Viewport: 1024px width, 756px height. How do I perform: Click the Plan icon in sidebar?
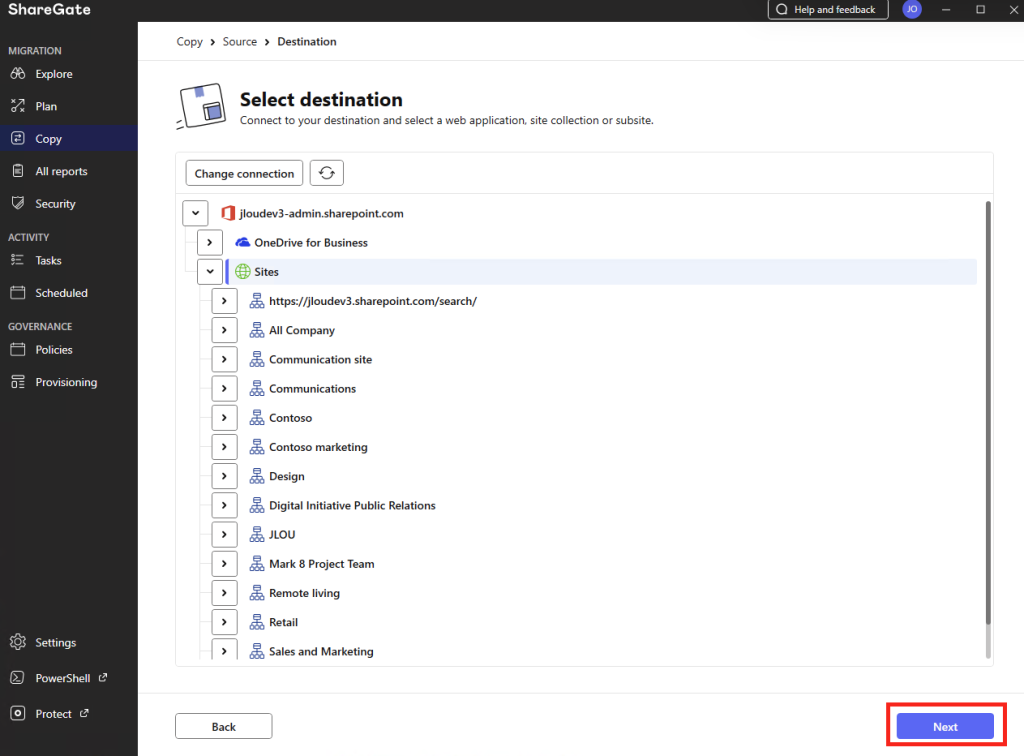tap(18, 106)
